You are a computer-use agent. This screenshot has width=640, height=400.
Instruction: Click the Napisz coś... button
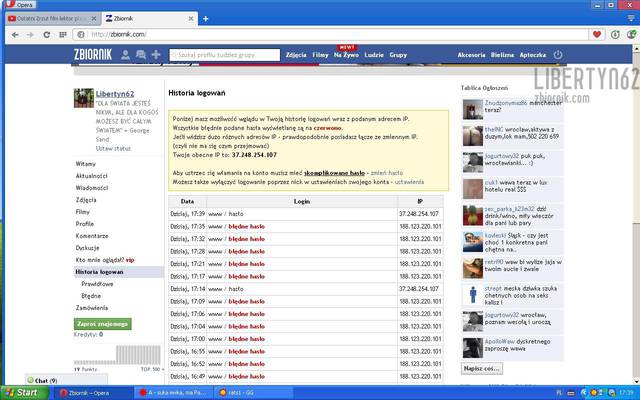(x=482, y=368)
